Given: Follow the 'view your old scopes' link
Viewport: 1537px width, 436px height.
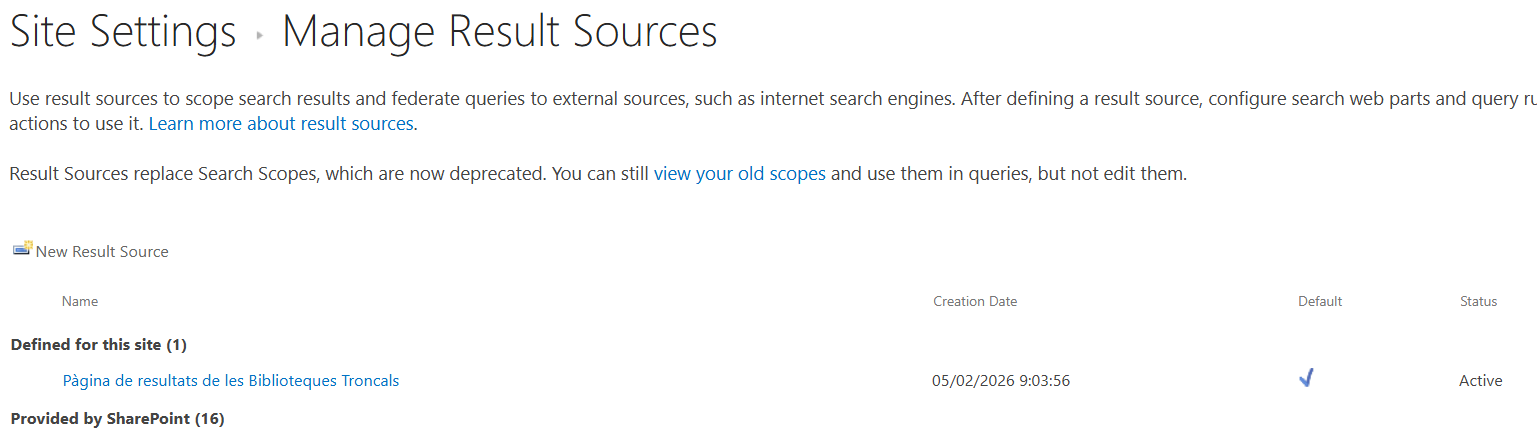Looking at the screenshot, I should pos(739,174).
